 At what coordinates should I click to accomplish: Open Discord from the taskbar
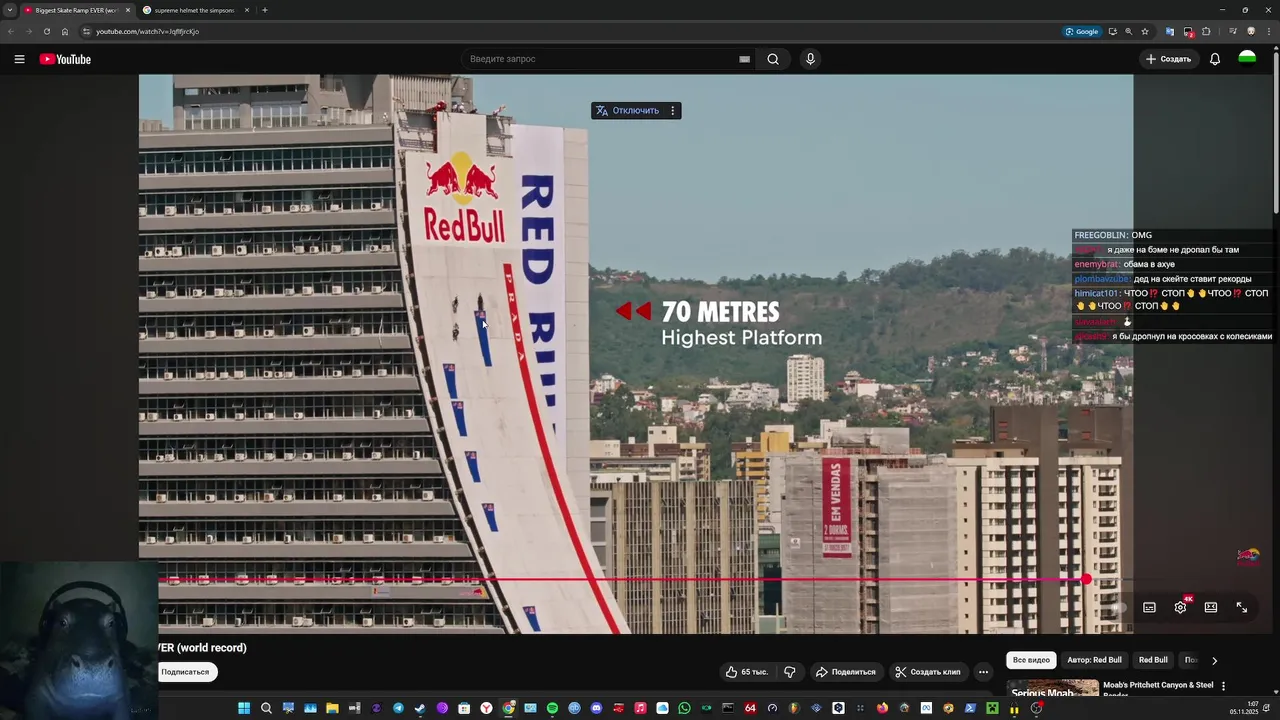[596, 708]
